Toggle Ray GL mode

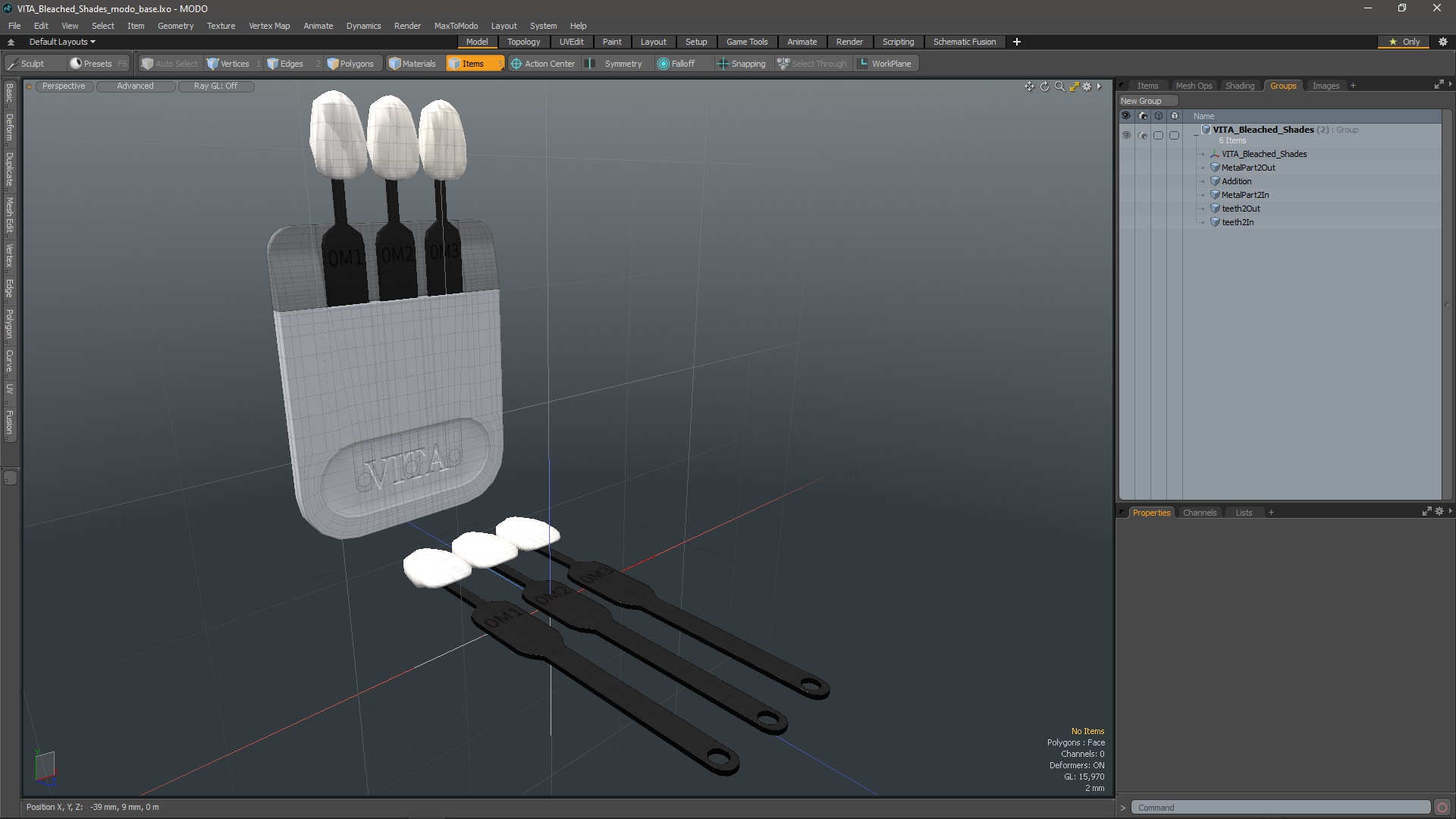(x=215, y=86)
